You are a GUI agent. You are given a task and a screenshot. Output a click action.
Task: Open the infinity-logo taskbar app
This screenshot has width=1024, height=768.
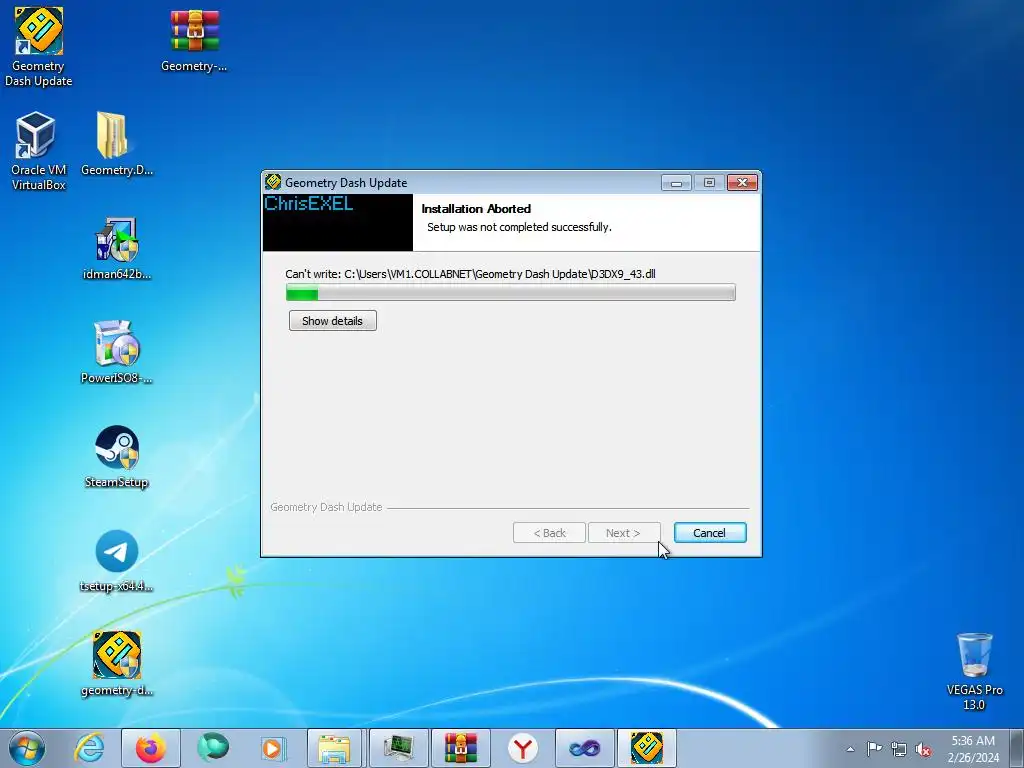click(584, 748)
